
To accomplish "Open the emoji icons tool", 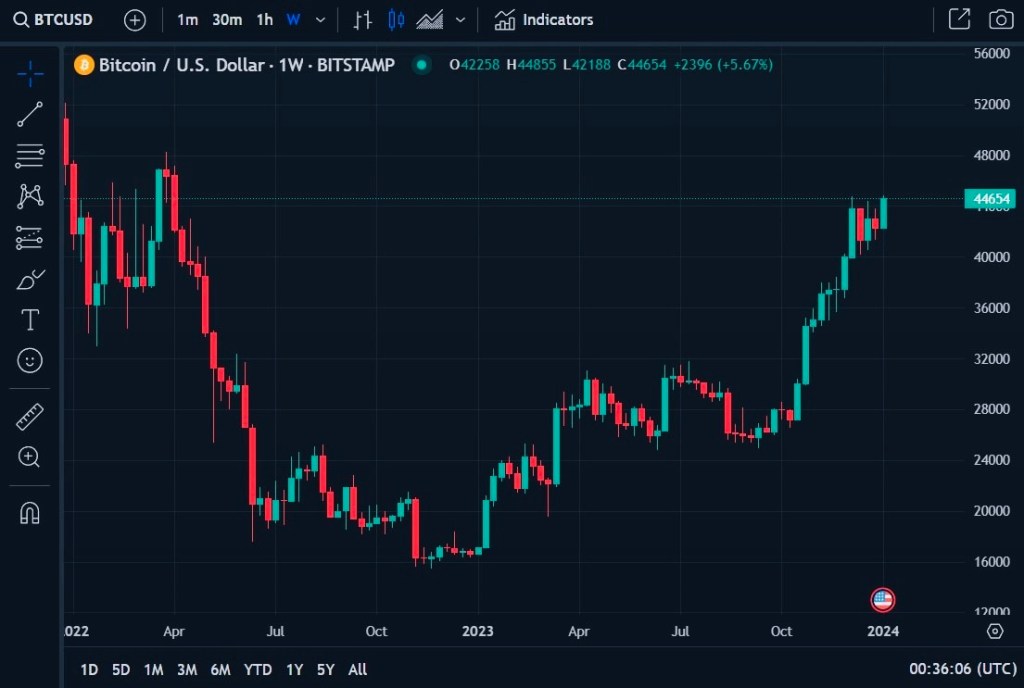I will click(x=30, y=361).
